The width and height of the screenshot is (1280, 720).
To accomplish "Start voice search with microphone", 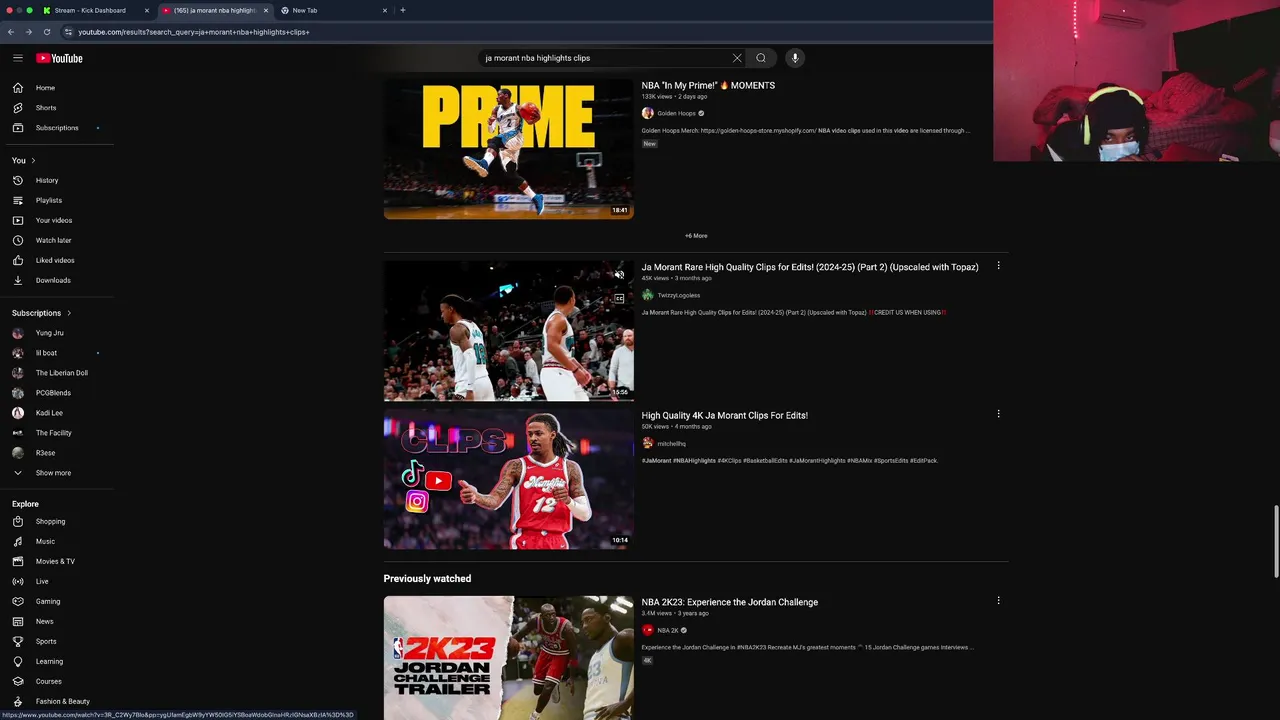I will coord(795,58).
